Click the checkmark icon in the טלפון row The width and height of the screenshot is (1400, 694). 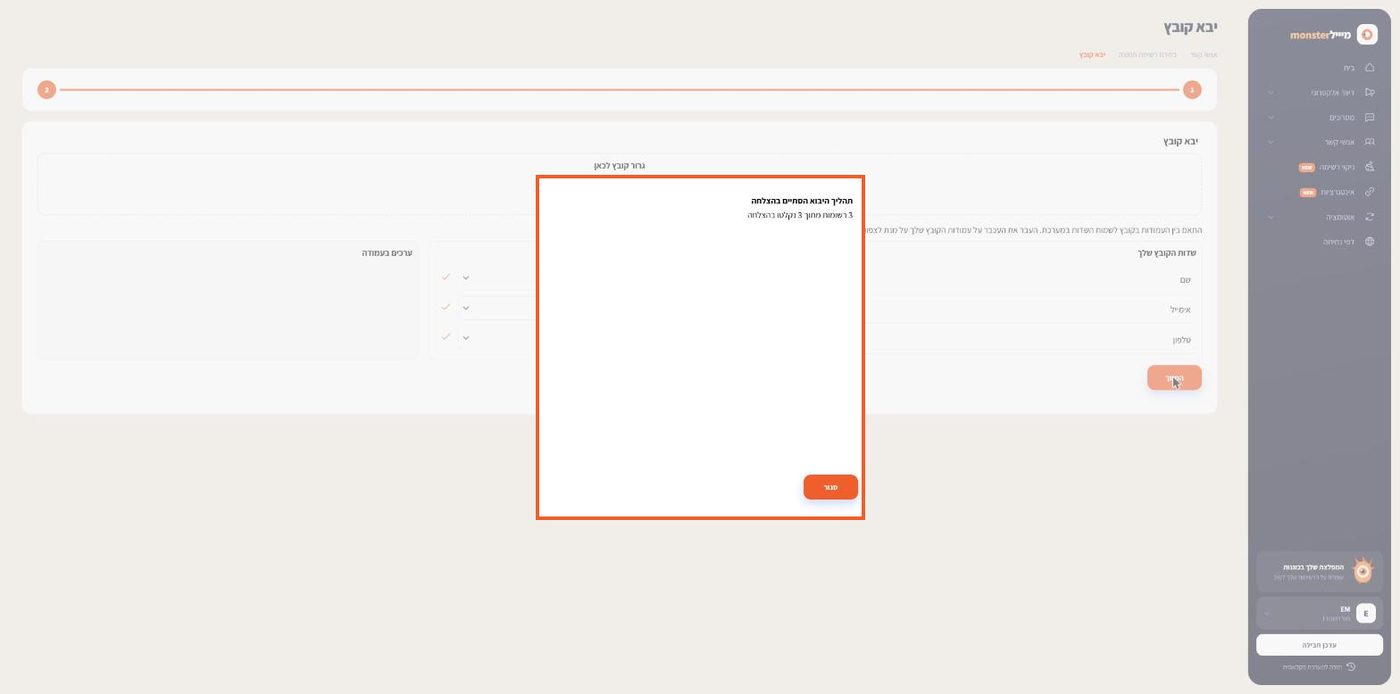click(x=446, y=337)
